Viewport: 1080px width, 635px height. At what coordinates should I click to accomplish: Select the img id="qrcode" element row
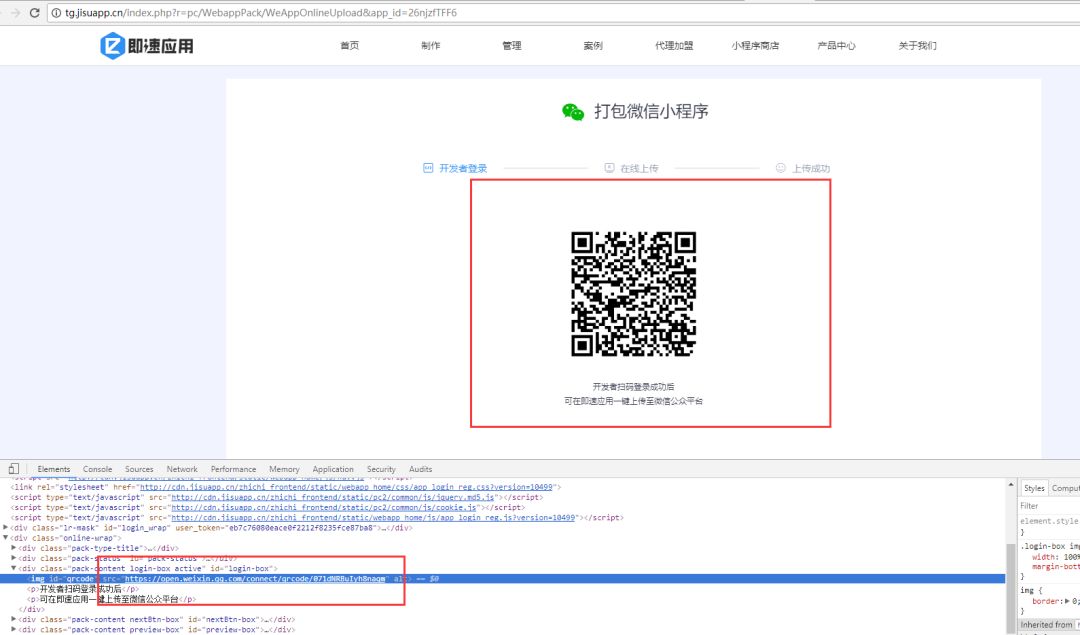coord(503,579)
